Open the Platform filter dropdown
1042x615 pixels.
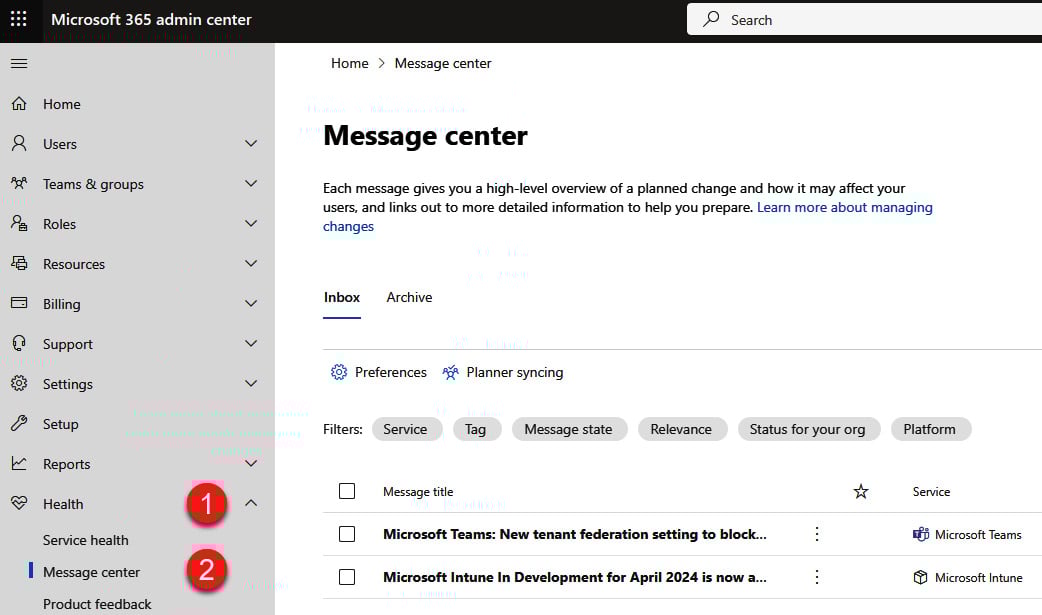click(930, 430)
